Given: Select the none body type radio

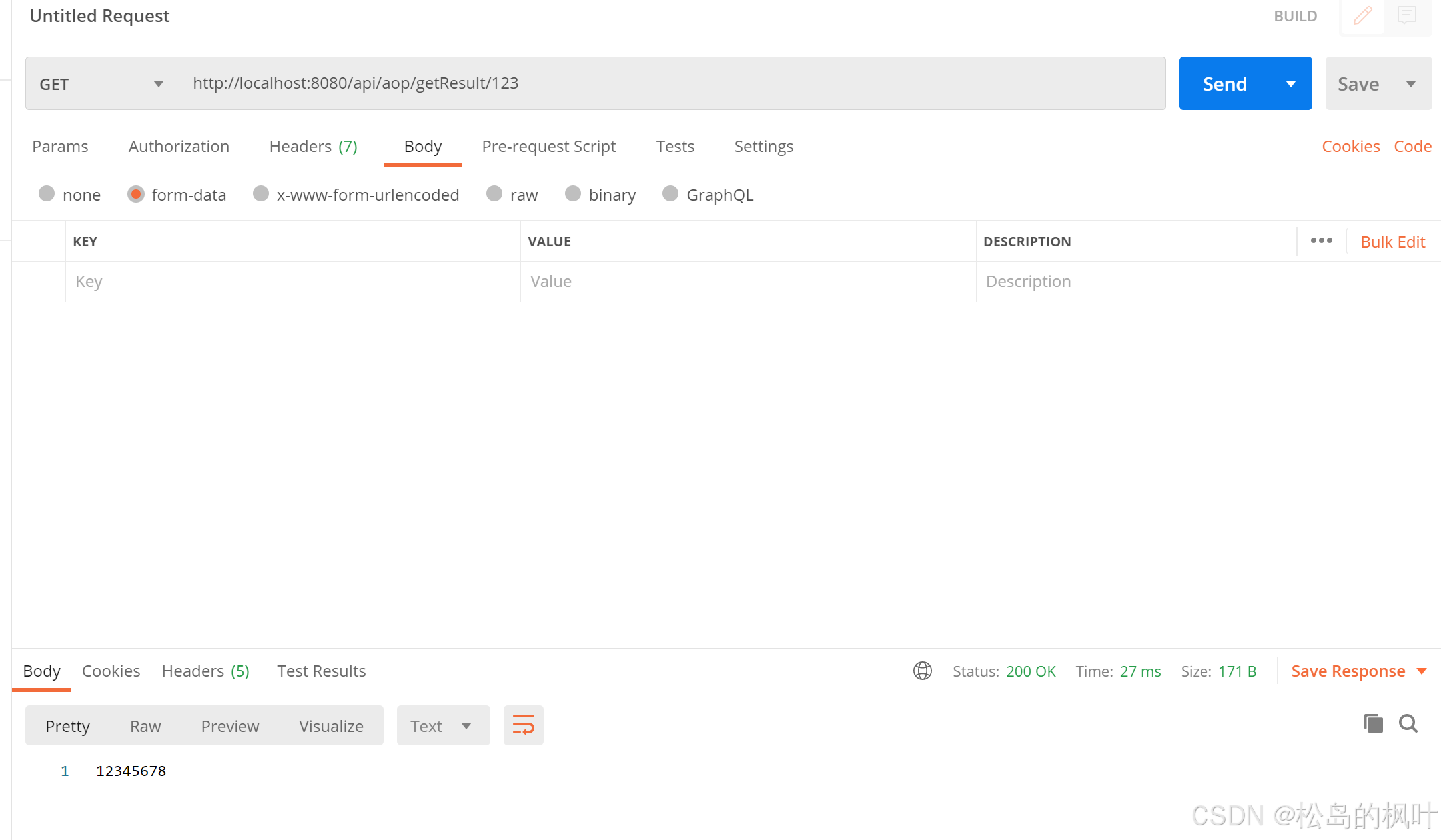Looking at the screenshot, I should [x=47, y=194].
